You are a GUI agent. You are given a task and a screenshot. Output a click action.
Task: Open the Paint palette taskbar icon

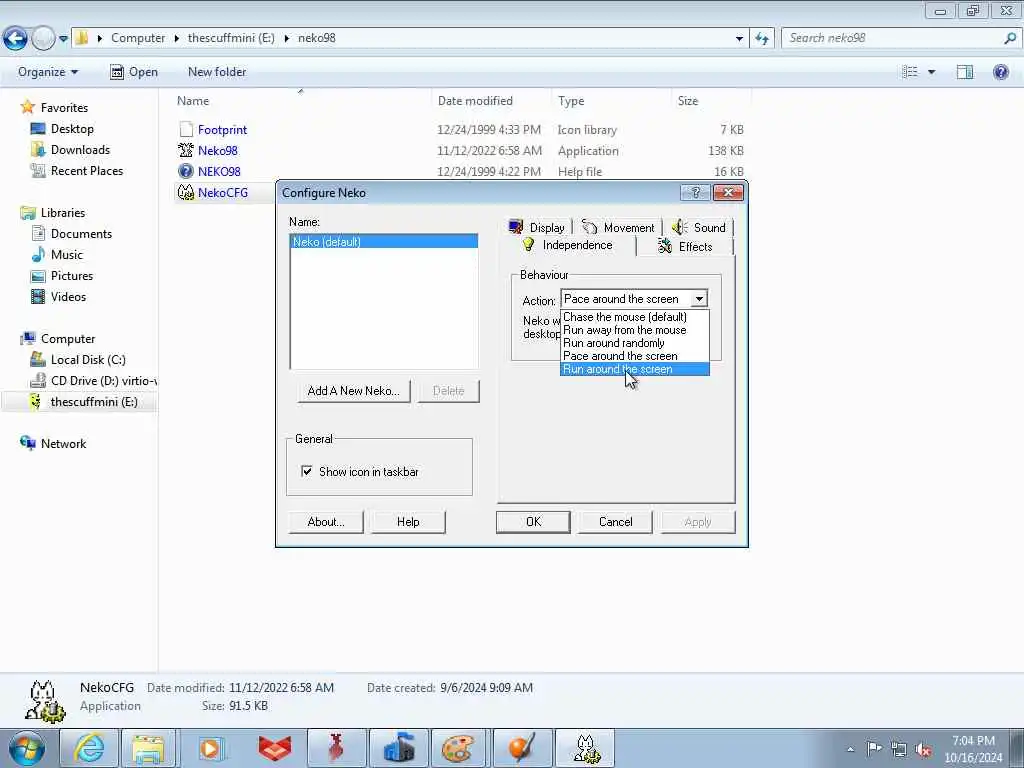(x=457, y=748)
